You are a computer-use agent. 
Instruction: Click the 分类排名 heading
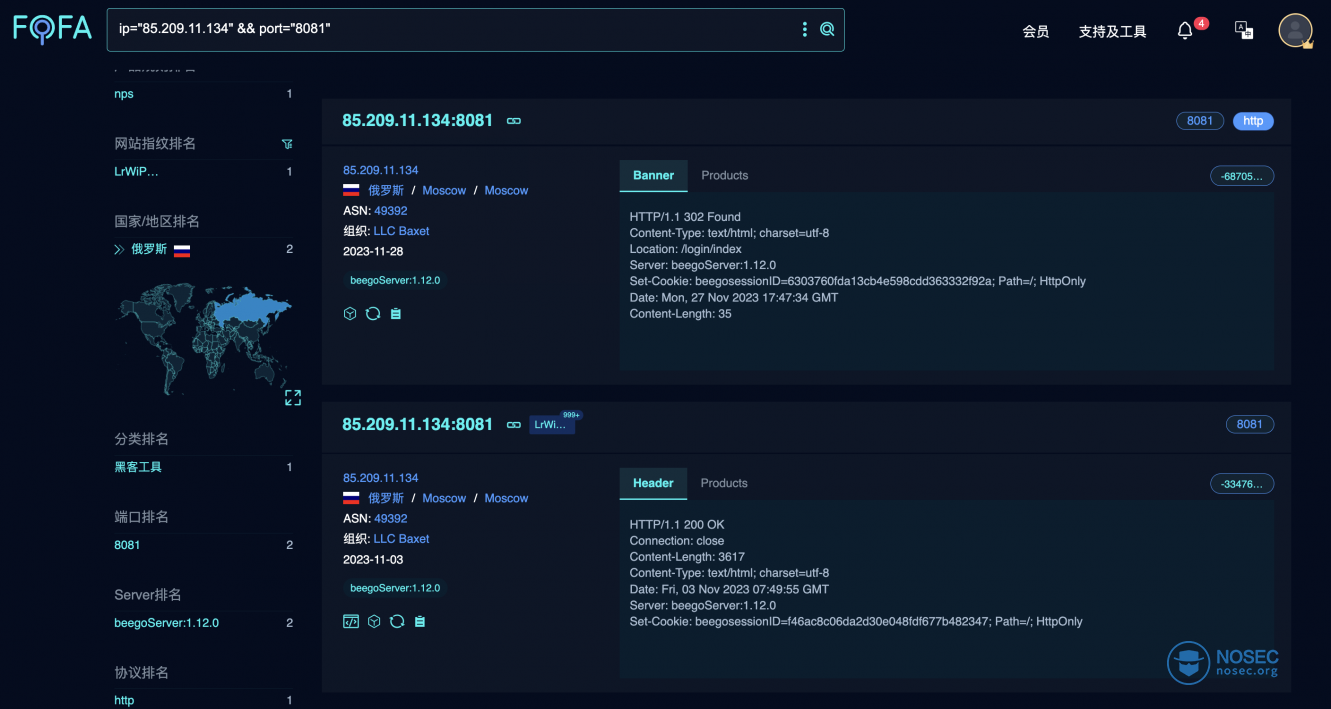pyautogui.click(x=142, y=439)
